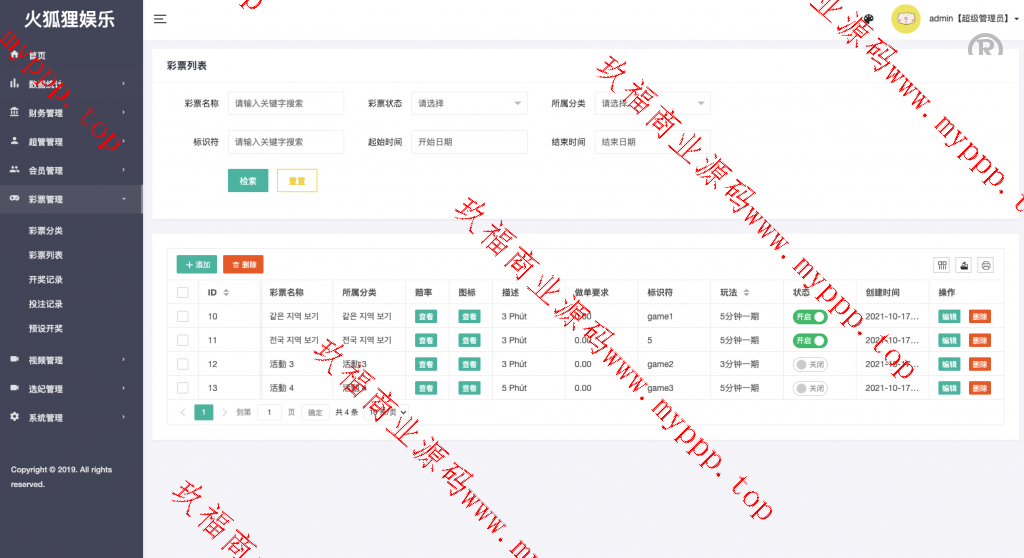Sort table by ID column arrows
The height and width of the screenshot is (558, 1024).
coord(226,293)
